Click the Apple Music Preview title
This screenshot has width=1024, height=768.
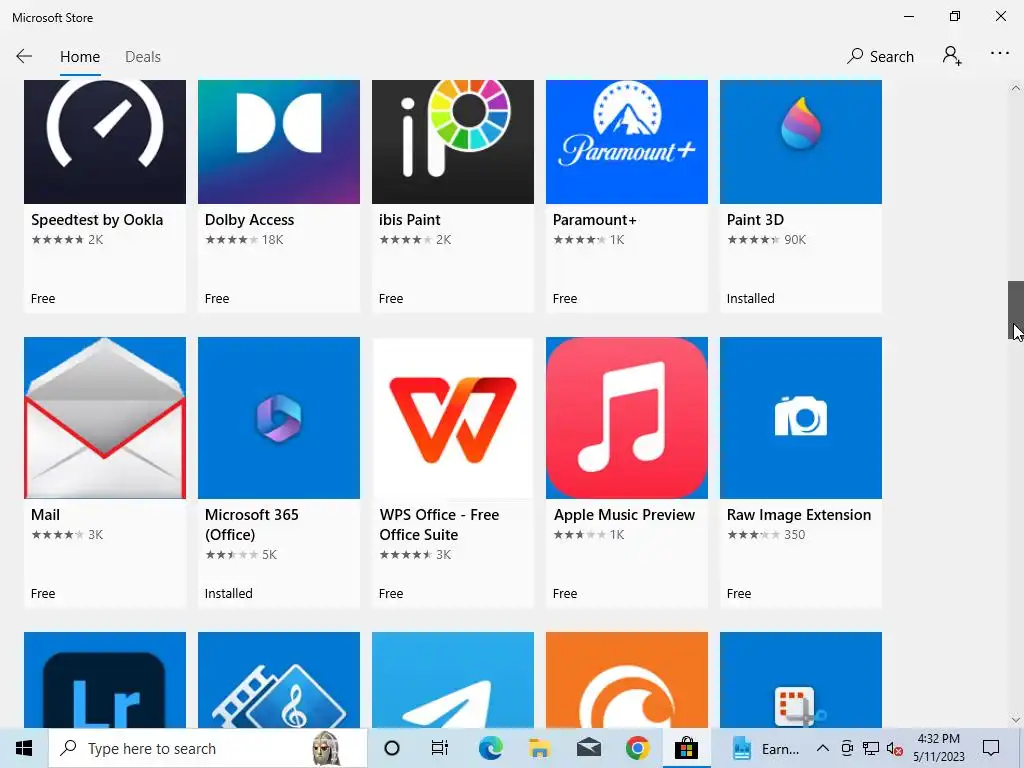pos(624,515)
